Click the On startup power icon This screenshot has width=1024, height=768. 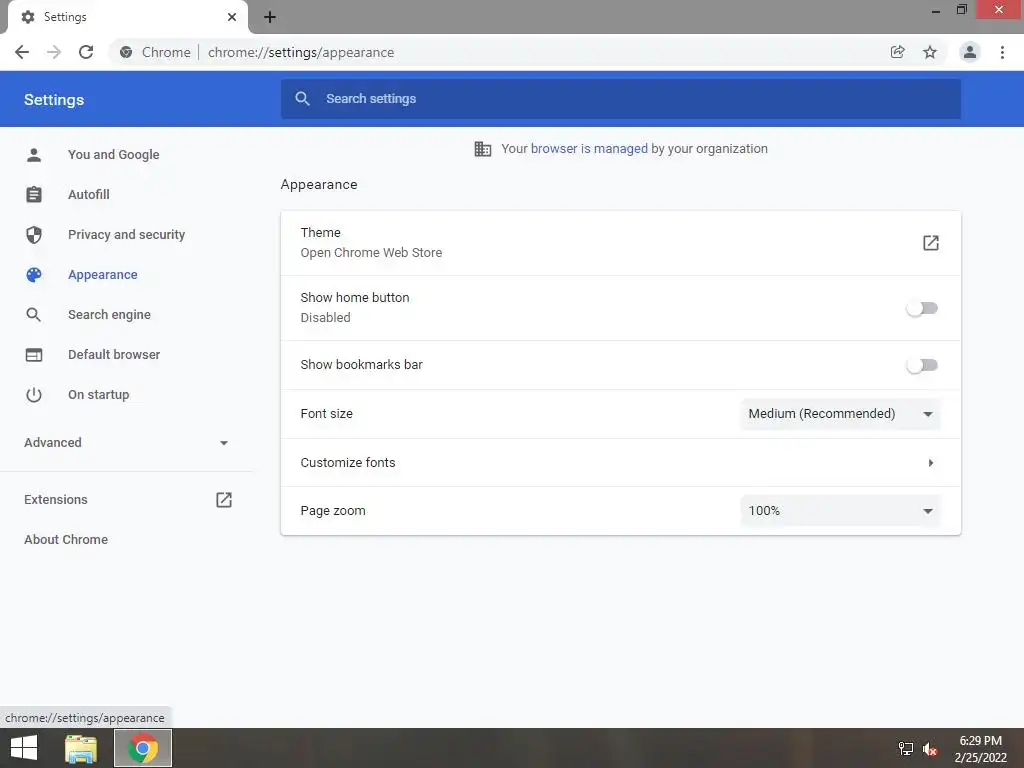[34, 394]
